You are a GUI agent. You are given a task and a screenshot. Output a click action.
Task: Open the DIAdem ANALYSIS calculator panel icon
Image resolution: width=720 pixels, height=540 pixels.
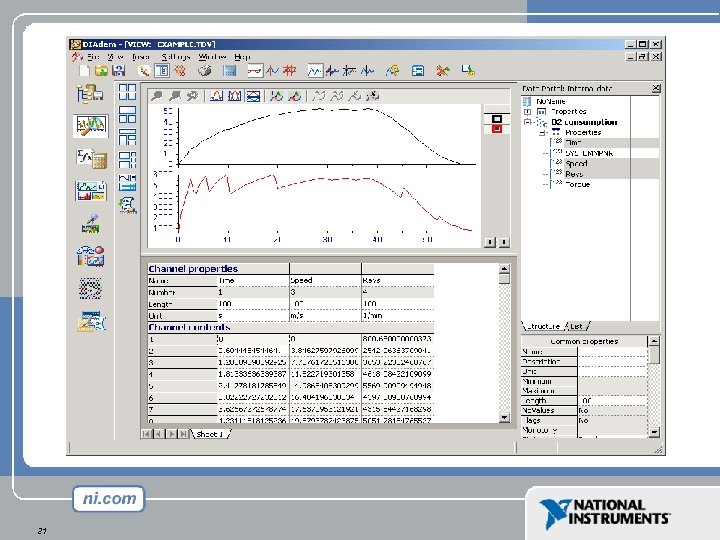[x=91, y=158]
